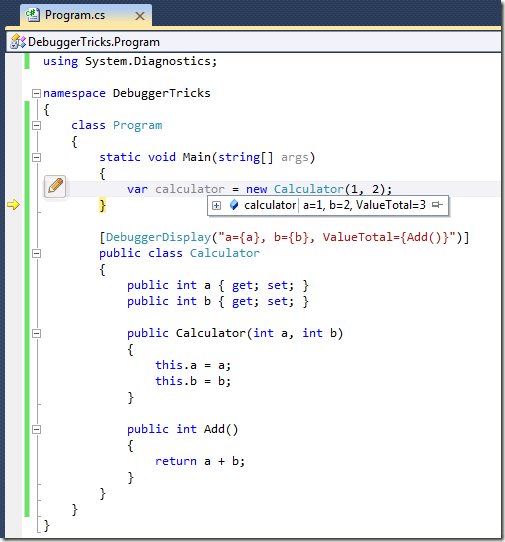The image size is (505, 542).
Task: Click the args parameter in Main
Action: click(x=294, y=158)
